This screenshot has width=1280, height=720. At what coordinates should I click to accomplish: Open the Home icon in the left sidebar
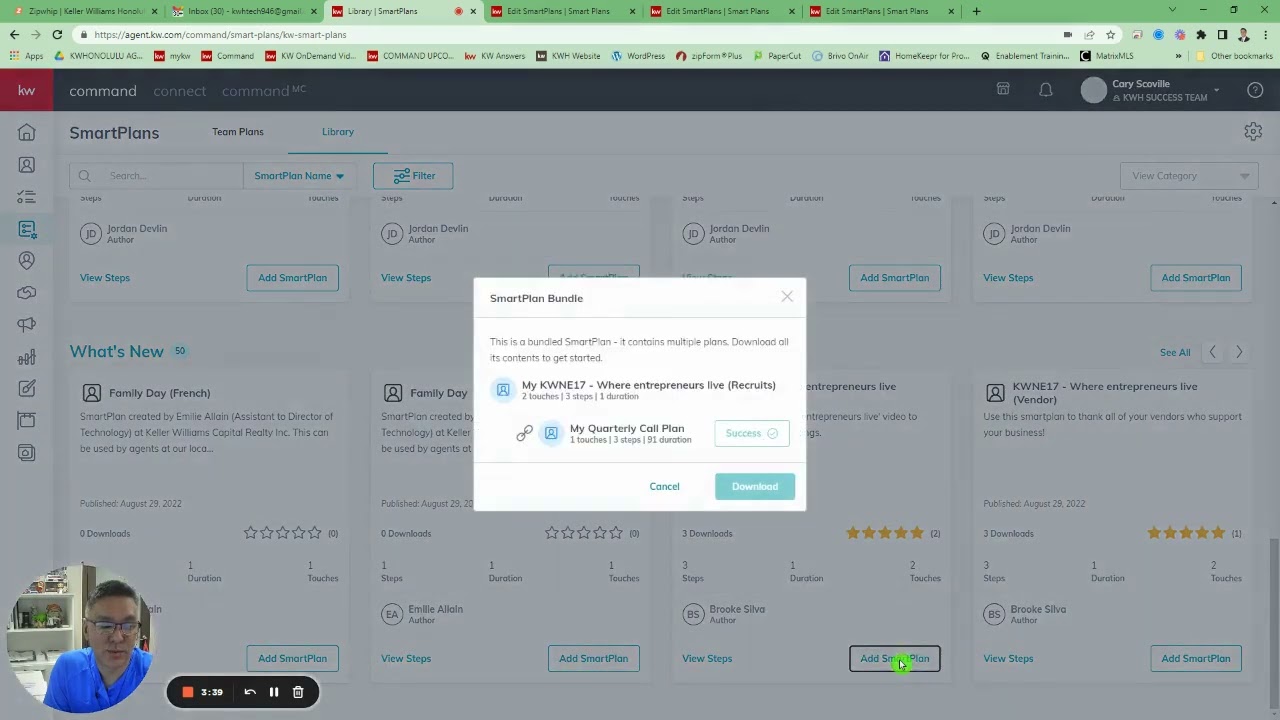click(27, 133)
